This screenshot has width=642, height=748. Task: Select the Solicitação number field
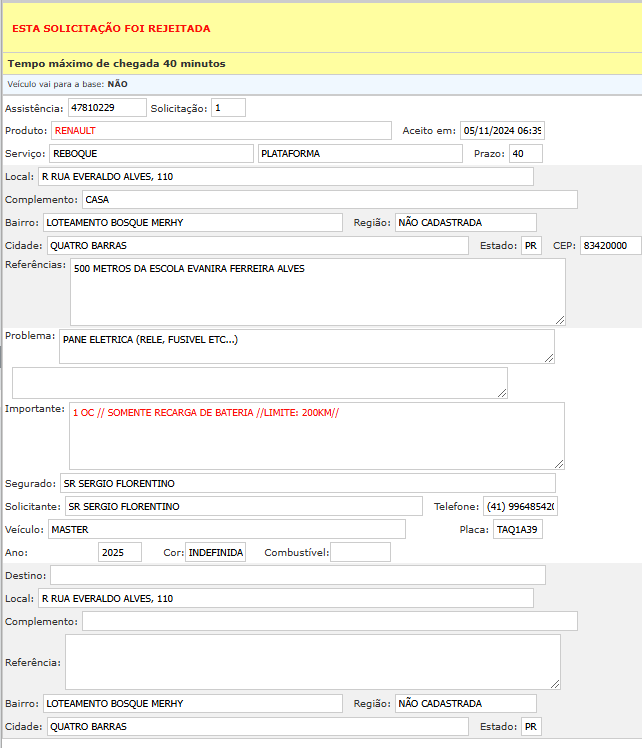click(x=228, y=108)
